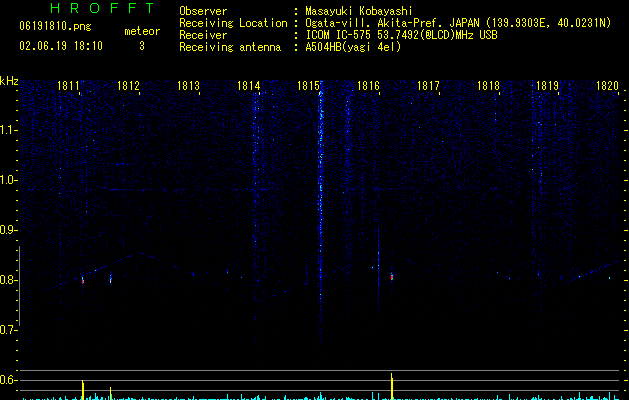Click the 1816 time marker
This screenshot has height=400, width=629.
(368, 86)
